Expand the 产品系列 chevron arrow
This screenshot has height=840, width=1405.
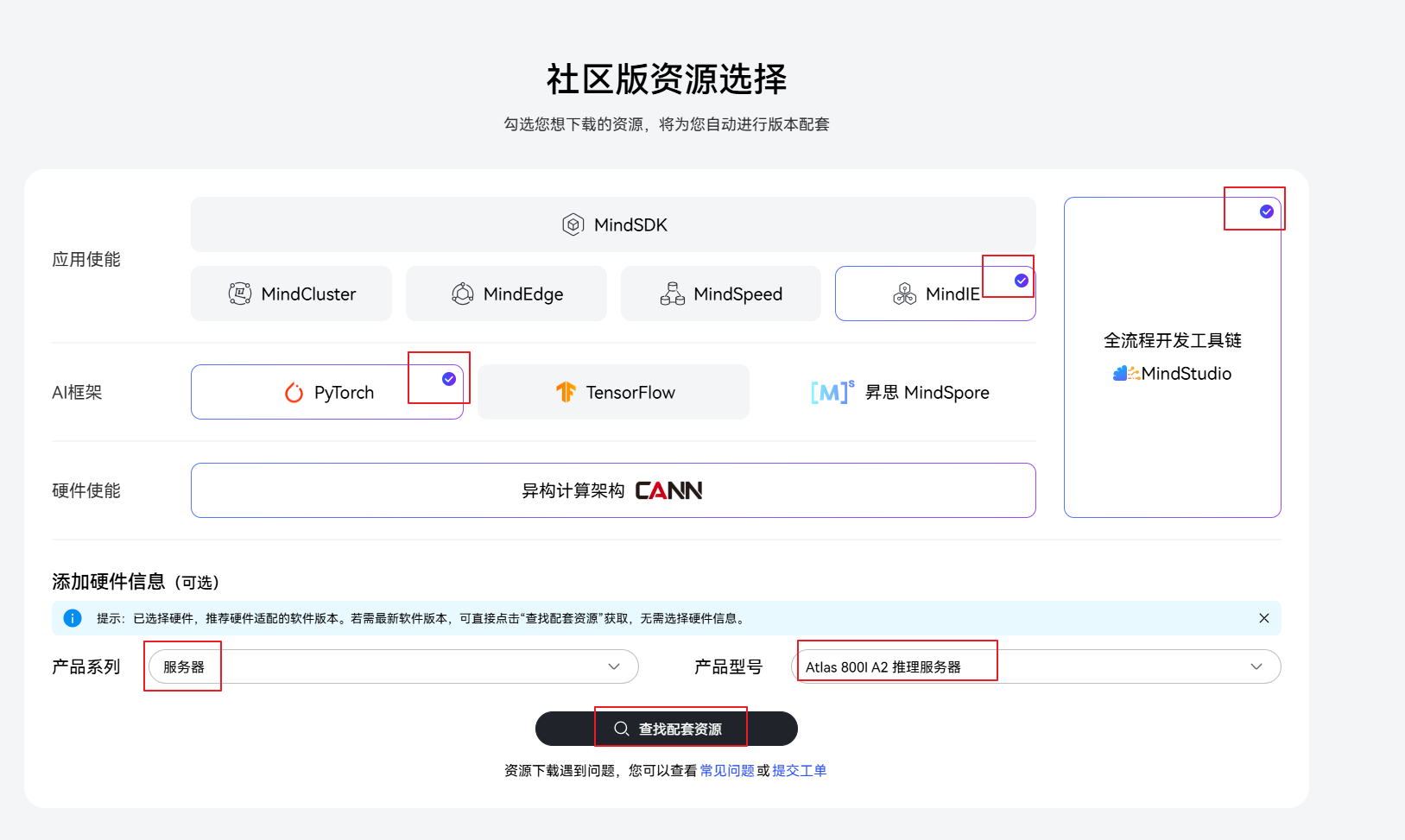pyautogui.click(x=614, y=666)
